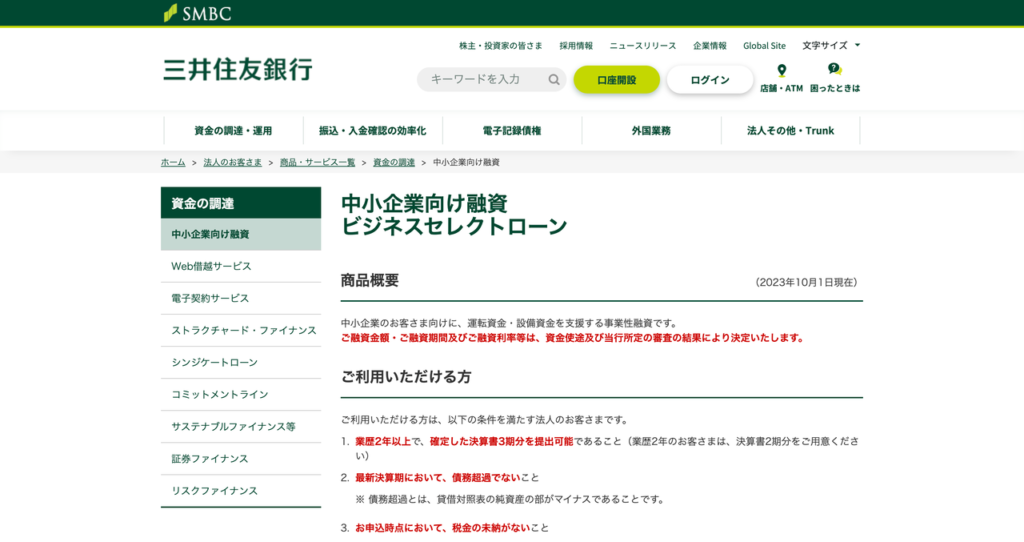The height and width of the screenshot is (542, 1024).
Task: Open ニュースリリース link
Action: [x=643, y=46]
